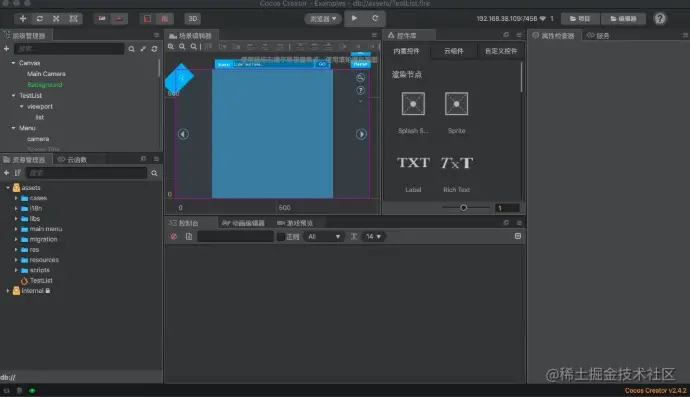Click the assets search magnifier icon
This screenshot has width=690, height=397.
pos(154,173)
